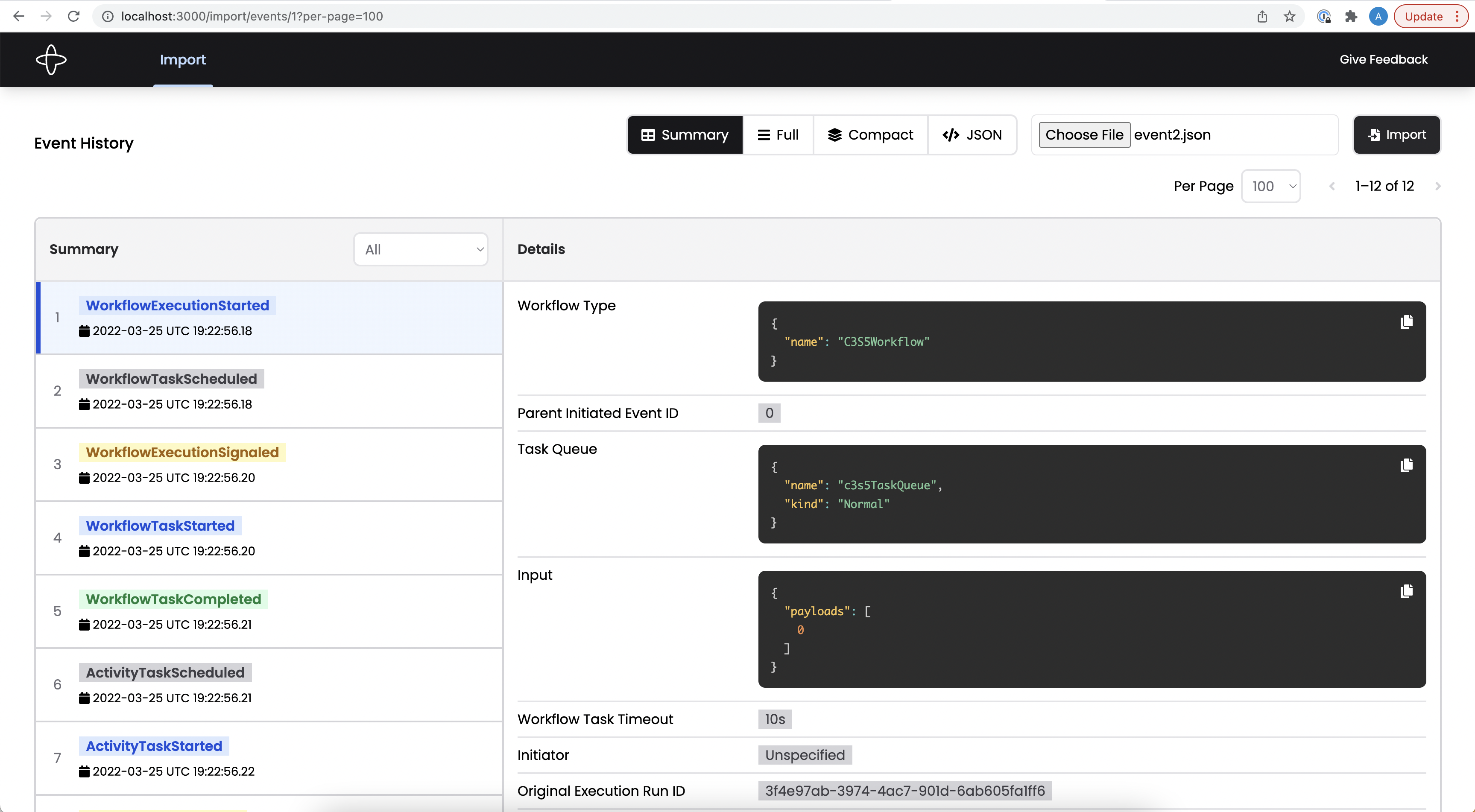Viewport: 1475px width, 812px height.
Task: Click the browser address bar URL
Action: pos(252,16)
